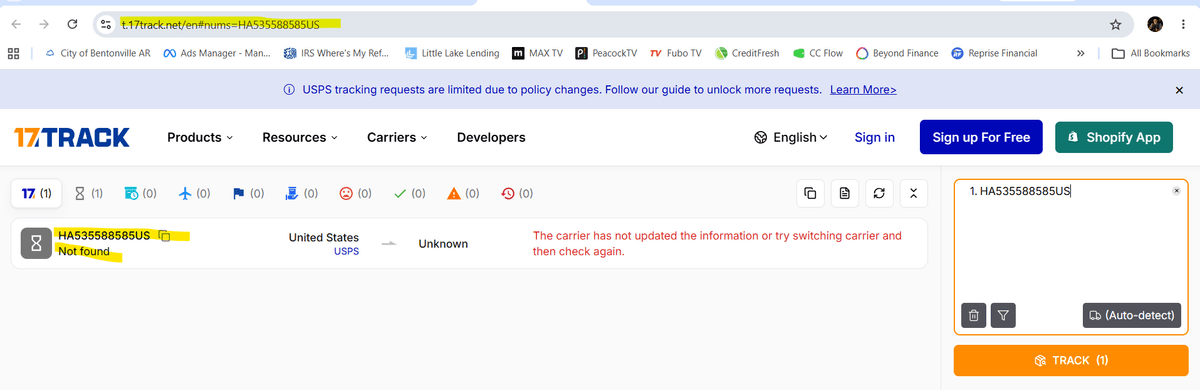Click the Unknown destination text
The width and height of the screenshot is (1200, 390).
coord(443,244)
